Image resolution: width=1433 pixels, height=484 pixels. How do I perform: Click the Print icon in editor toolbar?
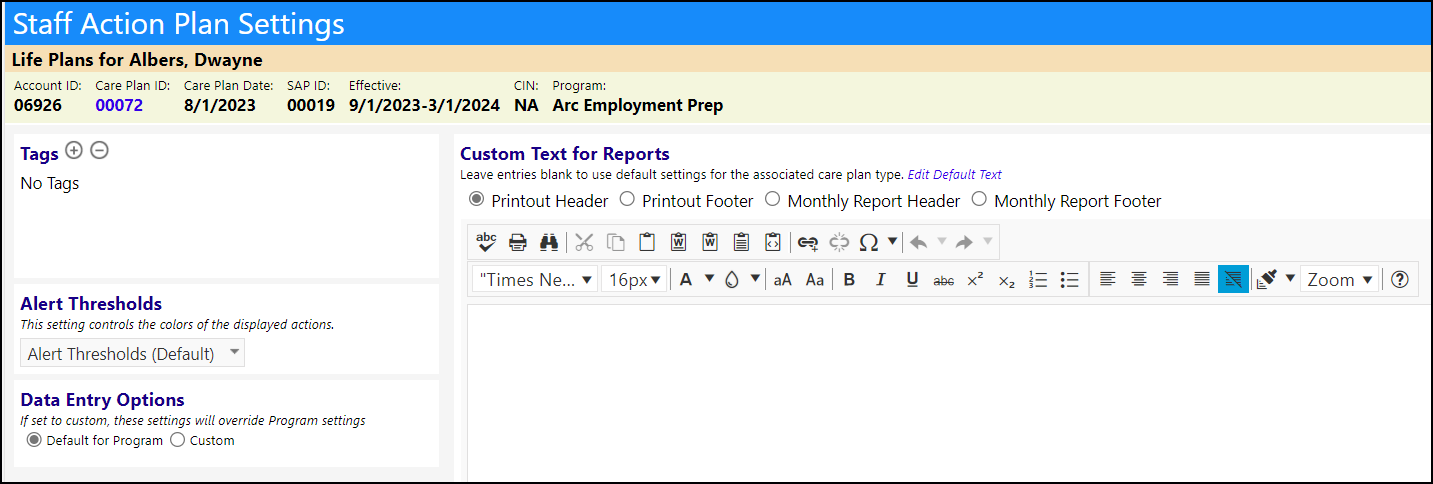(x=518, y=241)
